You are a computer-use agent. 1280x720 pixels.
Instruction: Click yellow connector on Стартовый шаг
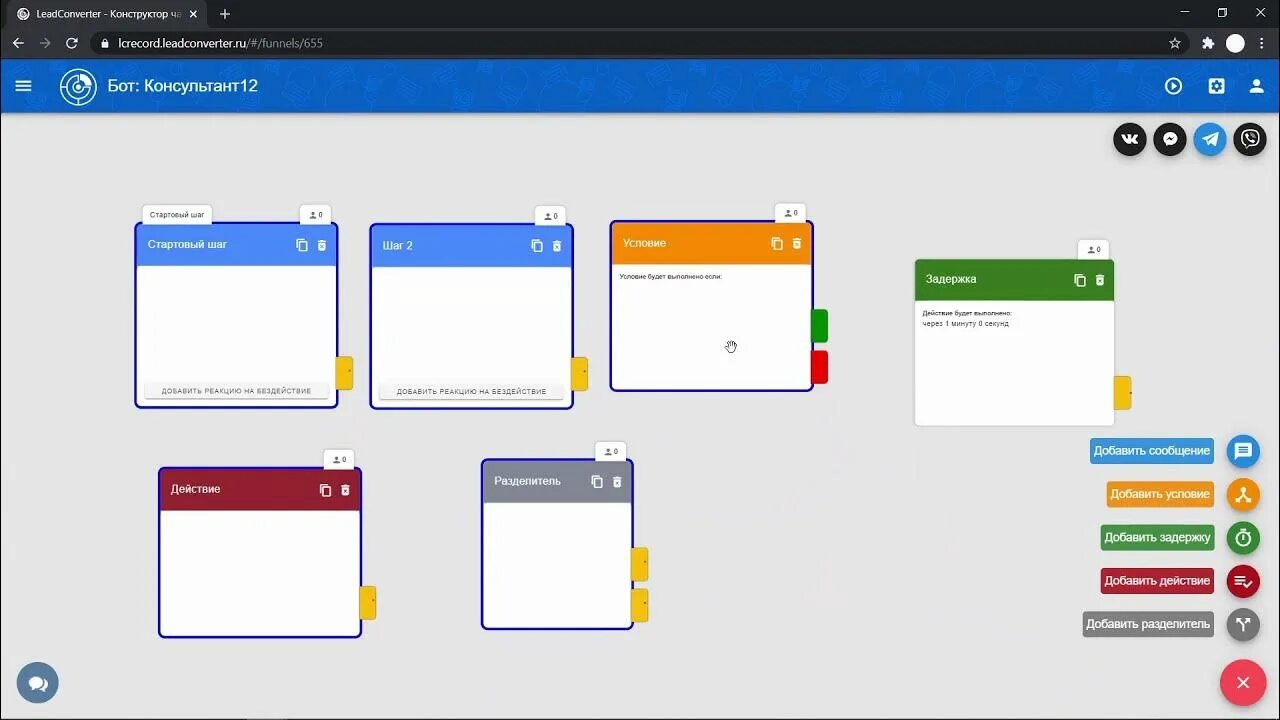coord(344,372)
